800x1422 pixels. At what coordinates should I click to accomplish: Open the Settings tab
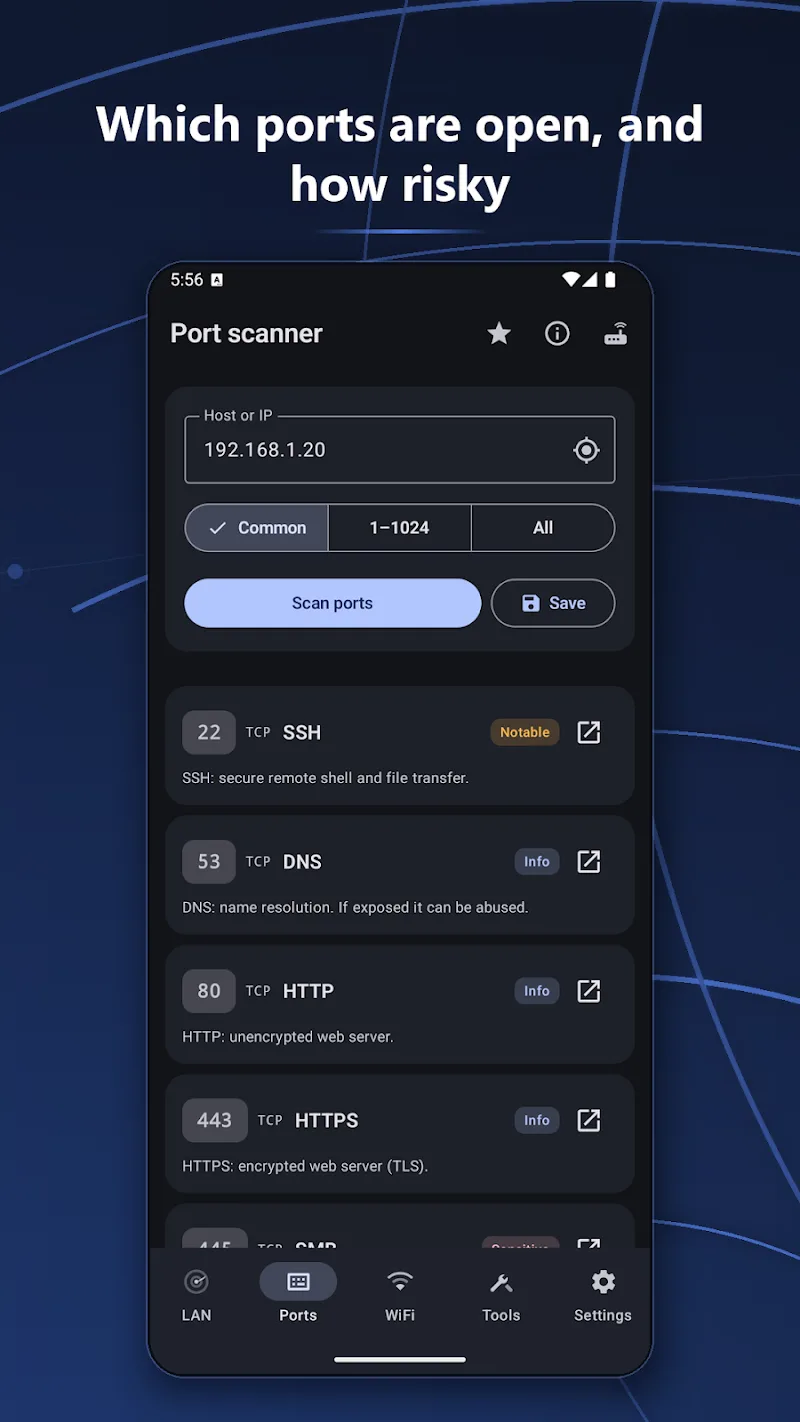(x=603, y=1295)
